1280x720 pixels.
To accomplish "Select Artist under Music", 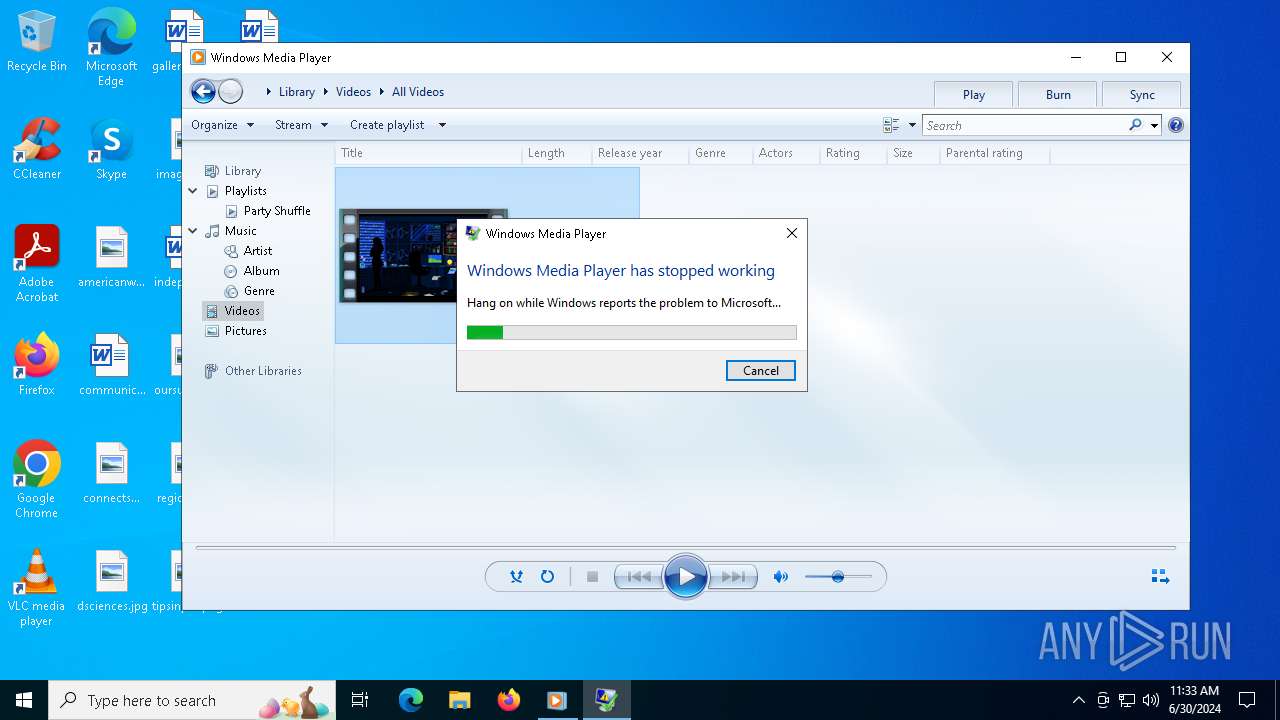I will (258, 251).
